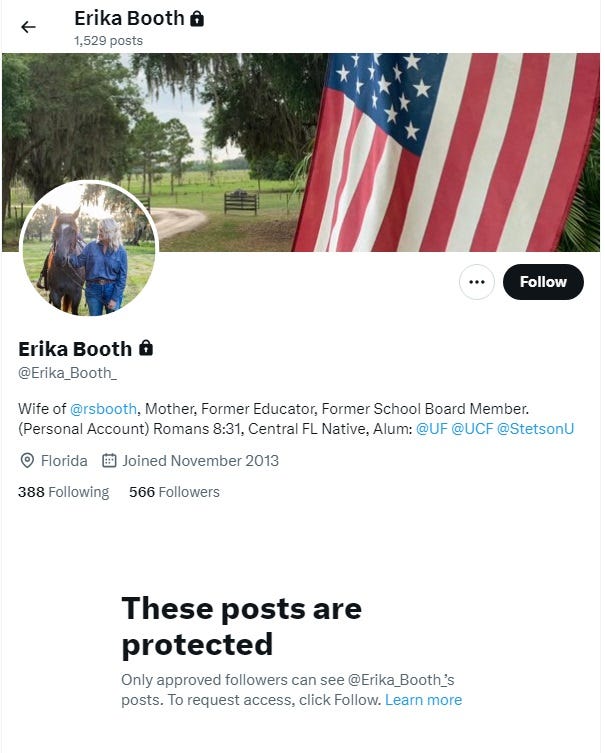Open the @StetsonU mention link
The image size is (605, 753).
pos(535,428)
